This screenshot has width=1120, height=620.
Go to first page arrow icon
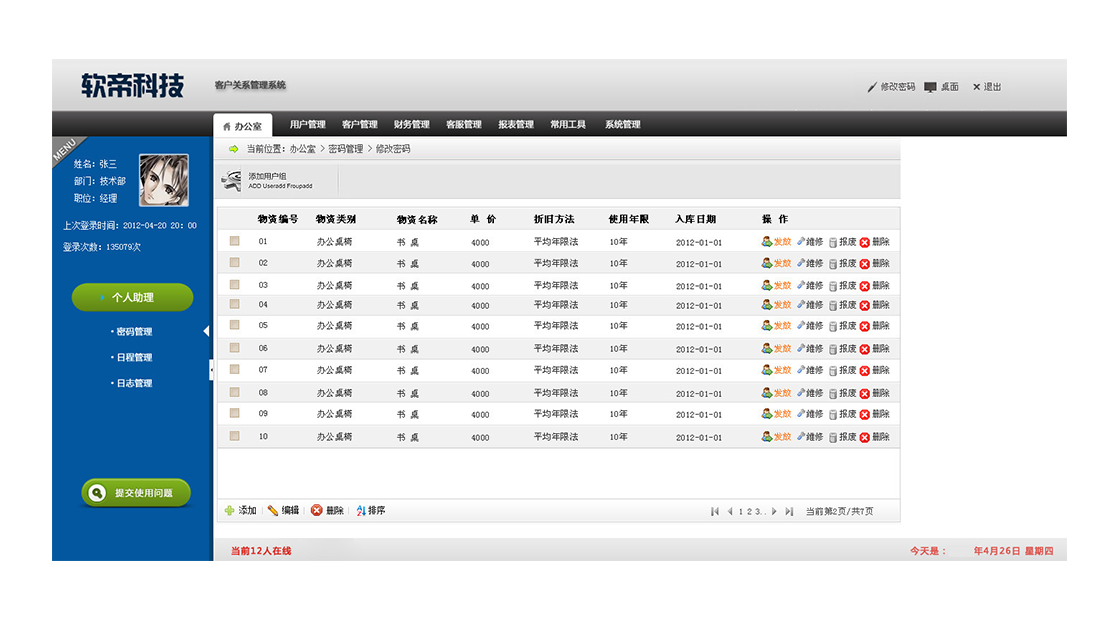click(714, 511)
